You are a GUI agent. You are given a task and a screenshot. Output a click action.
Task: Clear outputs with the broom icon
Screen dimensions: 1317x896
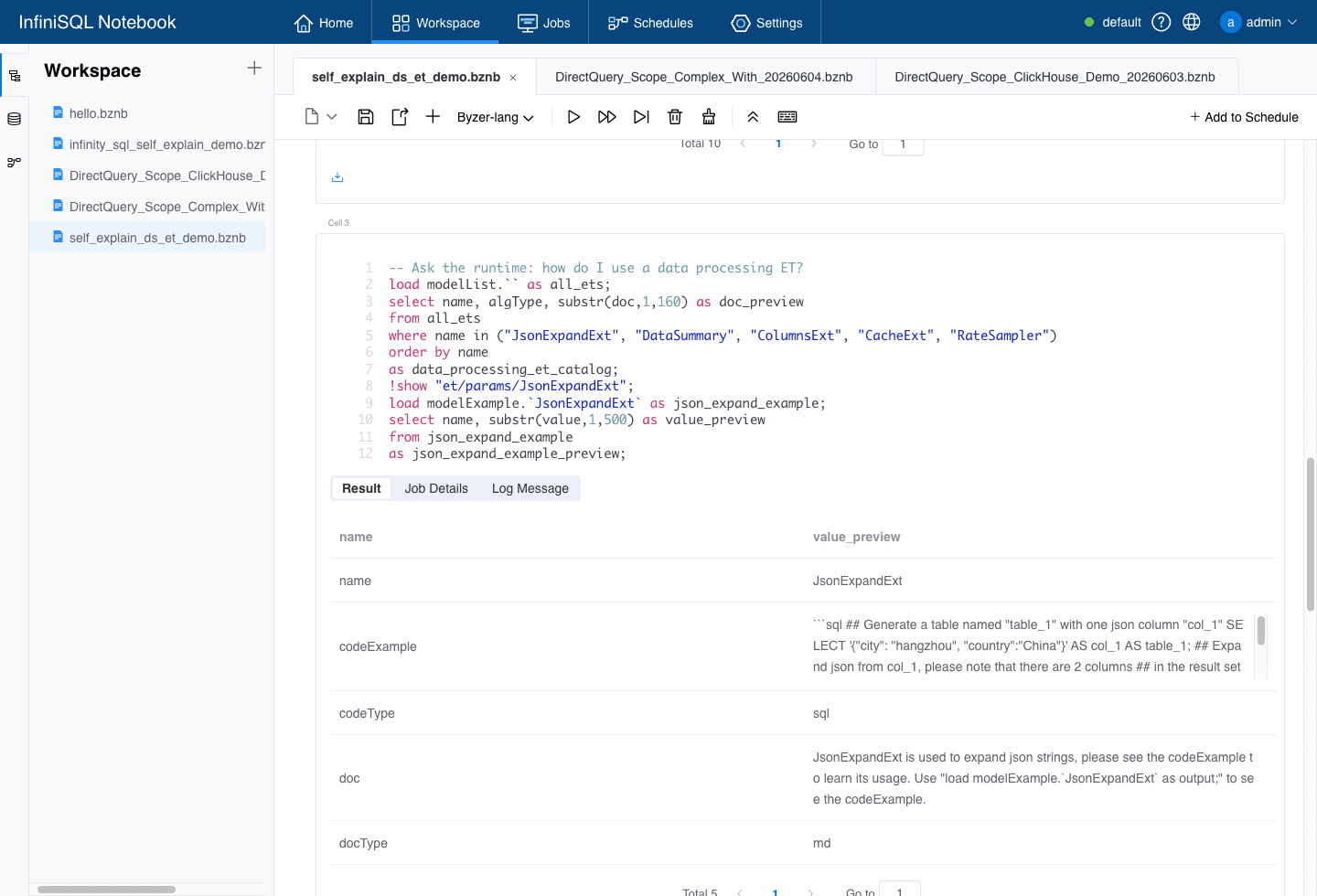pos(709,117)
